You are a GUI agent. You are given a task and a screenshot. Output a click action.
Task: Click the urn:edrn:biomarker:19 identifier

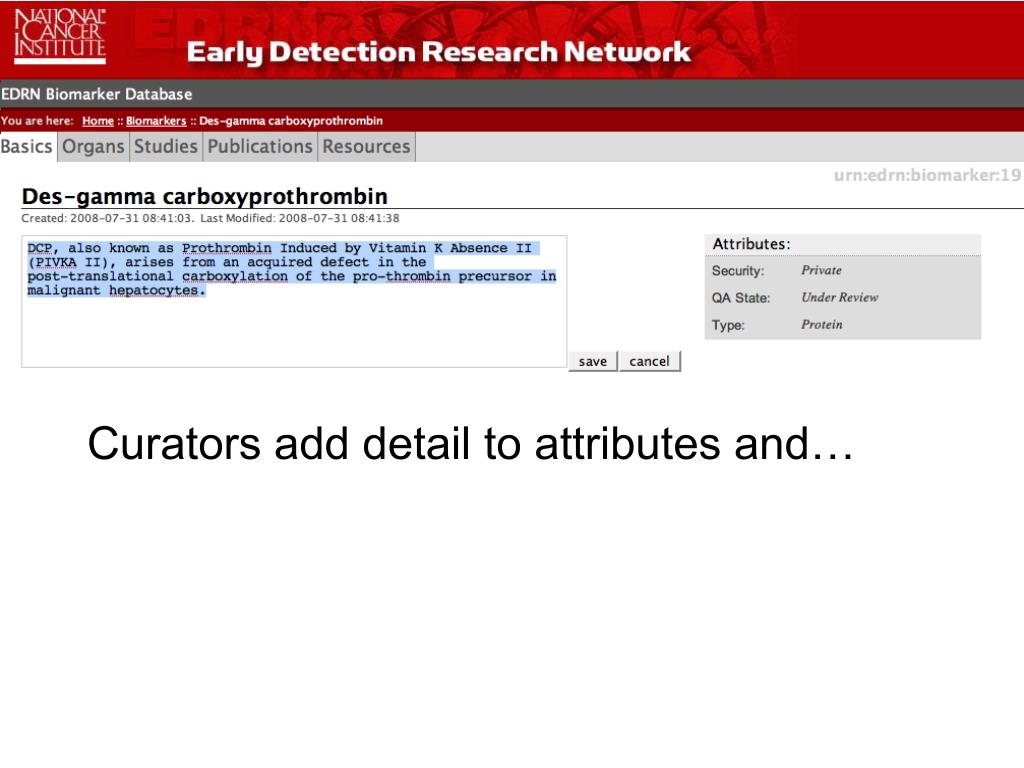pos(927,175)
